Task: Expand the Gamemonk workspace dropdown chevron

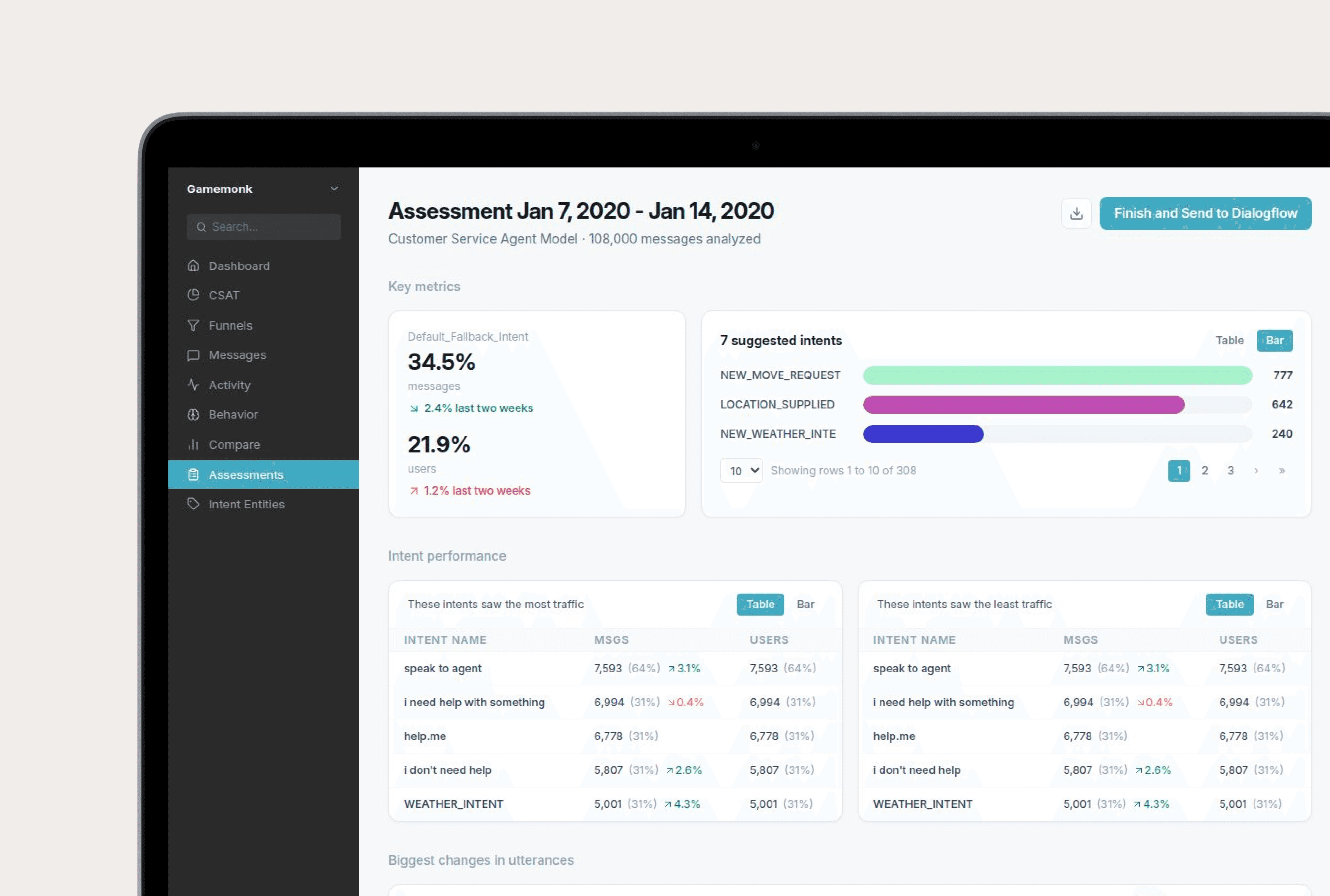Action: point(334,189)
